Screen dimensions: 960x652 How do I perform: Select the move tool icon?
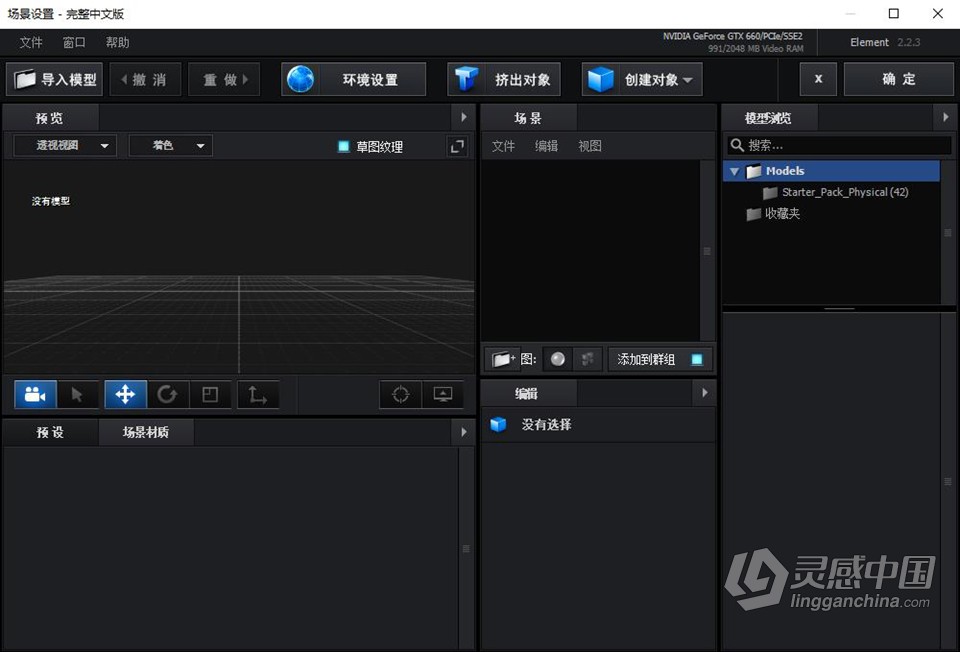(126, 394)
